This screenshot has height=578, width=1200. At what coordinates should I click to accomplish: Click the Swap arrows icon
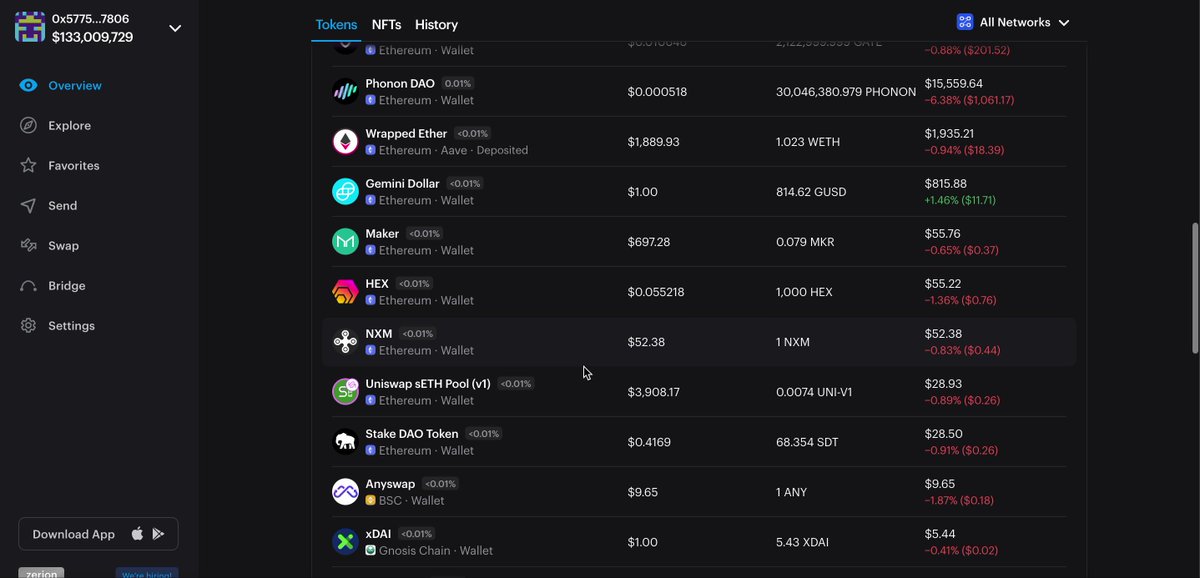pyautogui.click(x=28, y=246)
